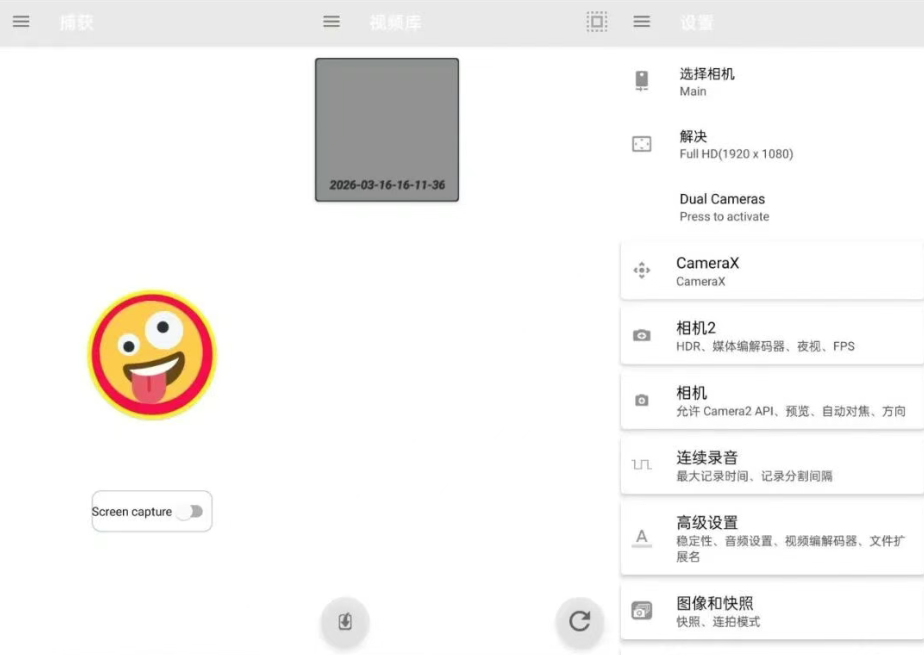Select the CameraX crosshair icon
Screen dimensions: 924x655
pyautogui.click(x=643, y=270)
